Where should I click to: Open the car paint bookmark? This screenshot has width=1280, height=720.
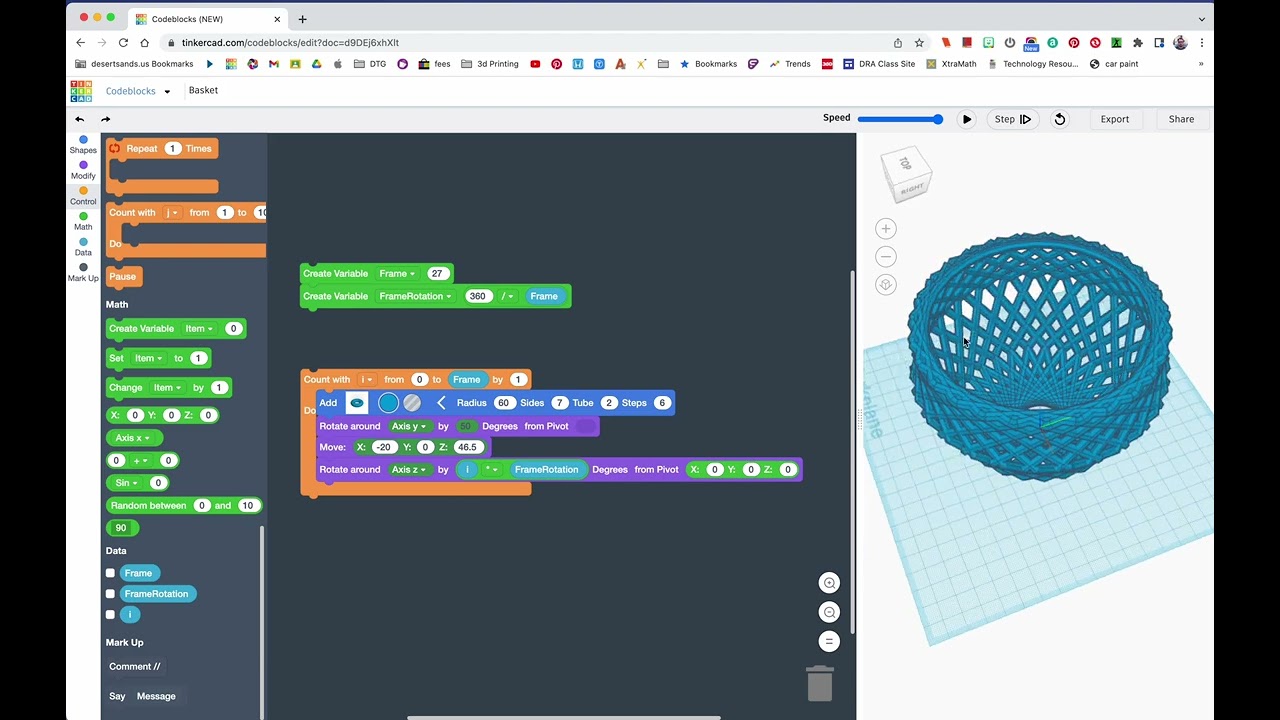click(1114, 64)
